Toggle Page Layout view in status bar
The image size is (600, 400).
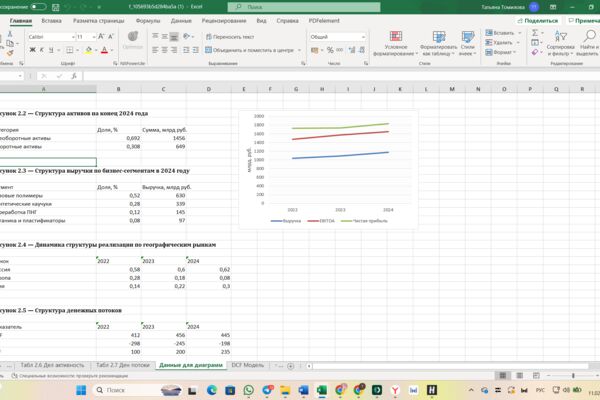coord(520,376)
